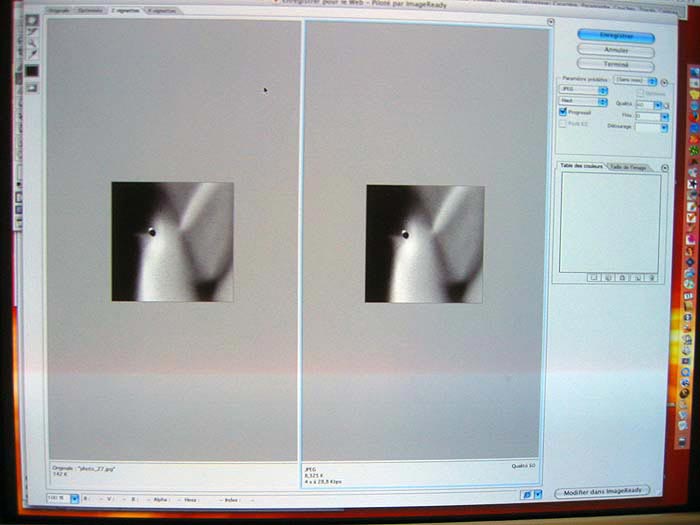Click the preview-in-browser icon at bottom

click(x=527, y=494)
